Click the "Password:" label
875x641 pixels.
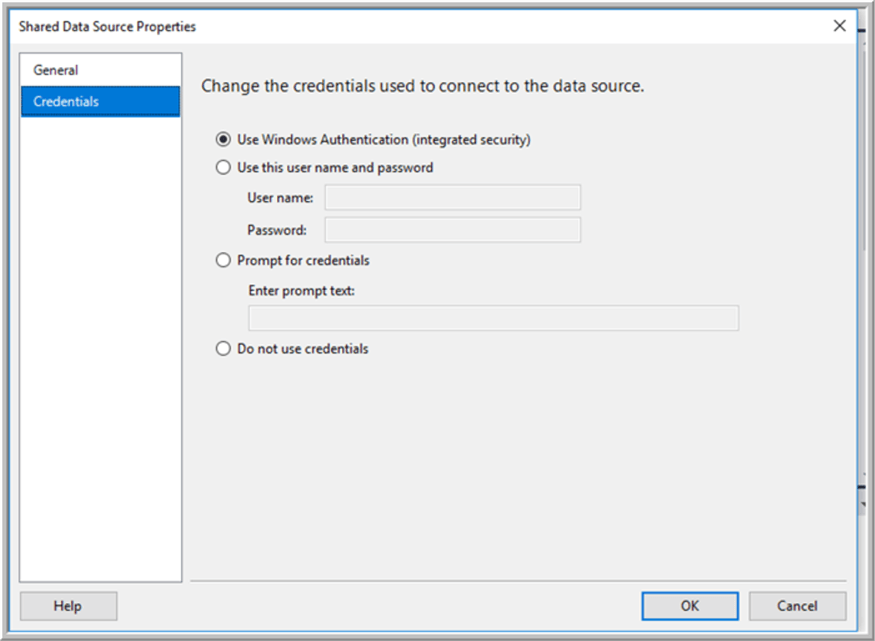click(x=277, y=230)
